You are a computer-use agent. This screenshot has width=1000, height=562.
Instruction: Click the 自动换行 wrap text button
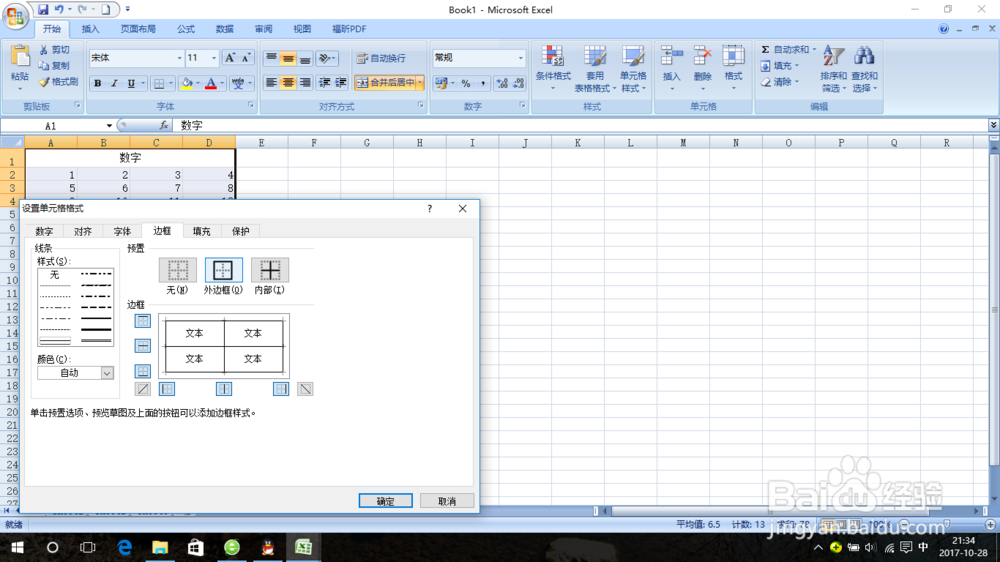pyautogui.click(x=381, y=58)
